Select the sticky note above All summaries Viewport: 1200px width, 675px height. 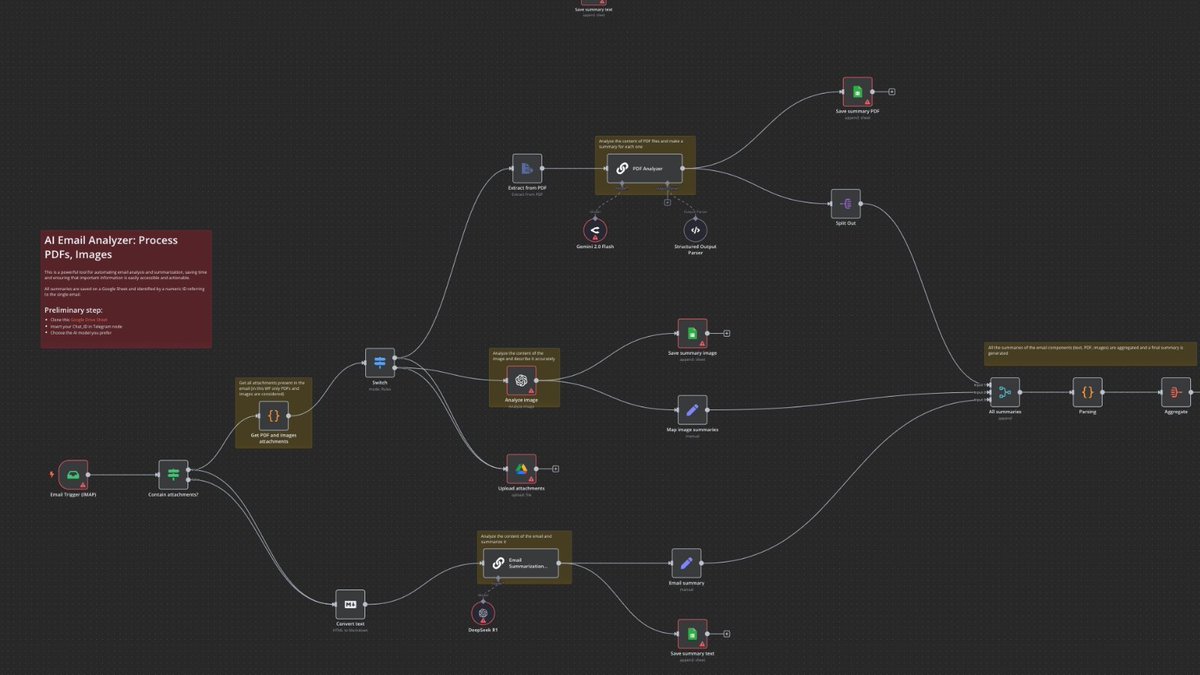click(1092, 355)
